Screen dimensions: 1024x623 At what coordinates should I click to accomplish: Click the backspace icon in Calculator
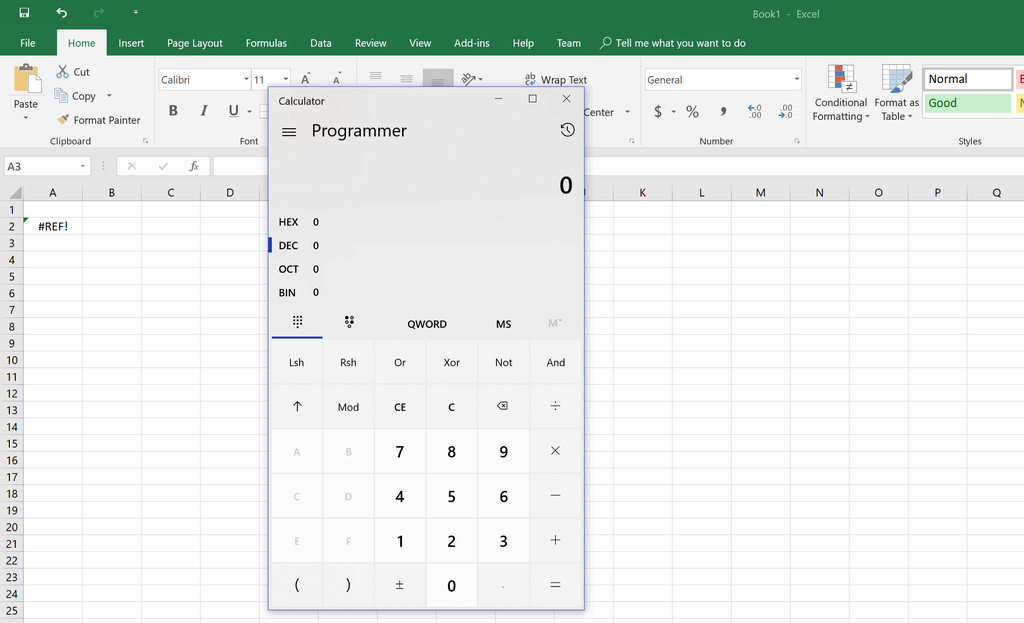pyautogui.click(x=502, y=406)
